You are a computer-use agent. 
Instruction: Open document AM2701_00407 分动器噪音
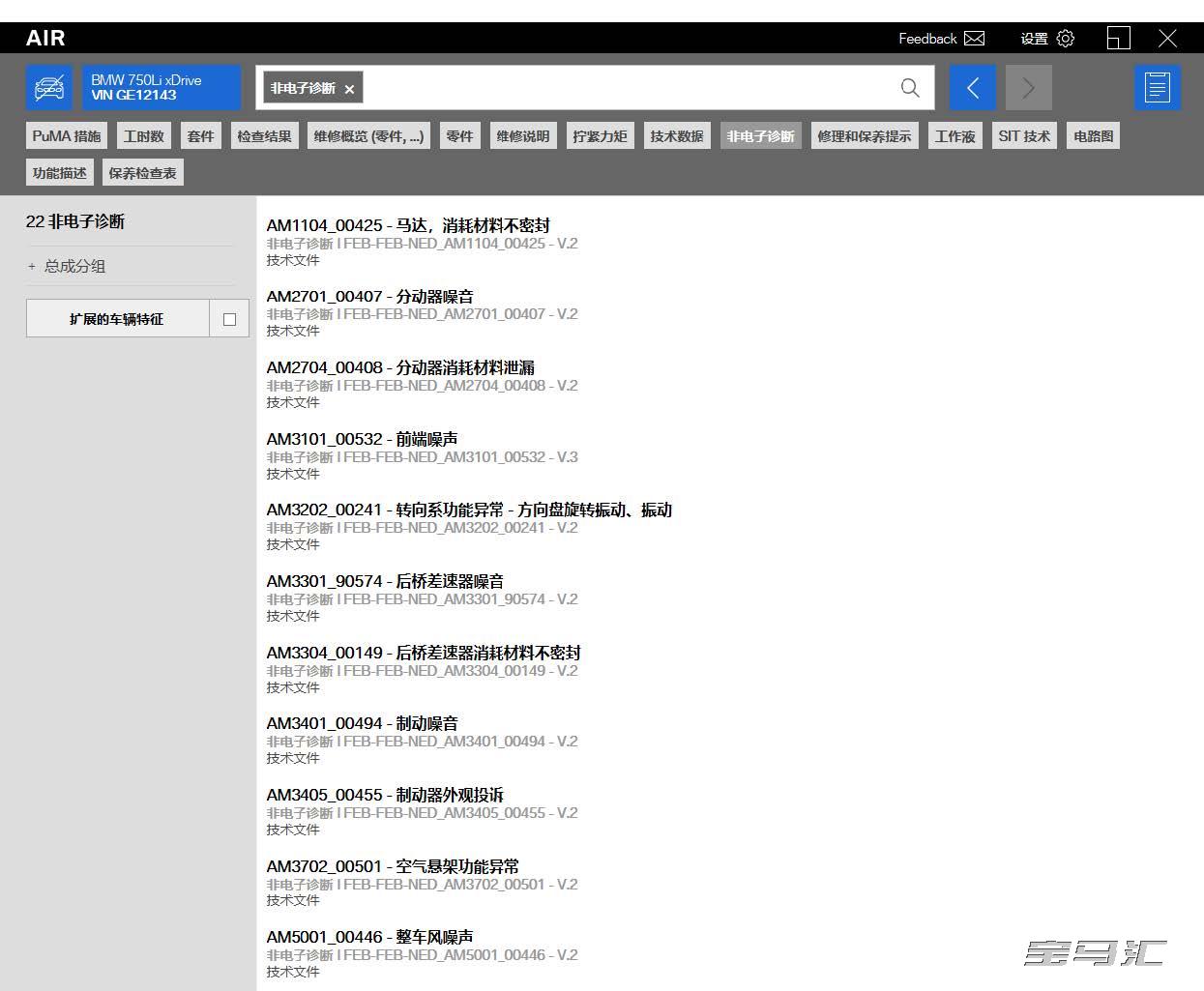(370, 297)
